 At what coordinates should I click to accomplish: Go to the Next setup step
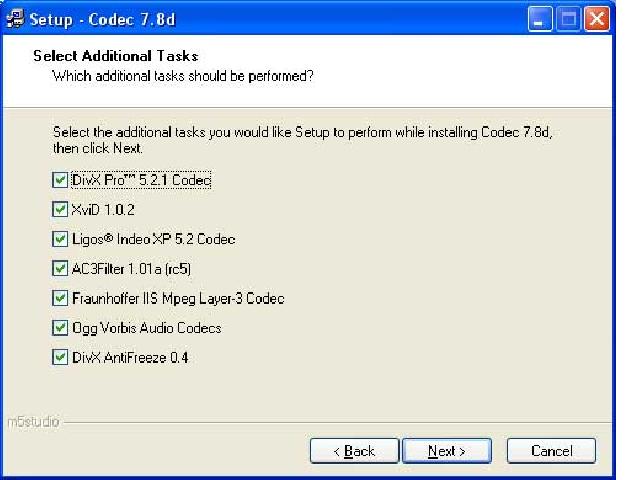tap(447, 451)
